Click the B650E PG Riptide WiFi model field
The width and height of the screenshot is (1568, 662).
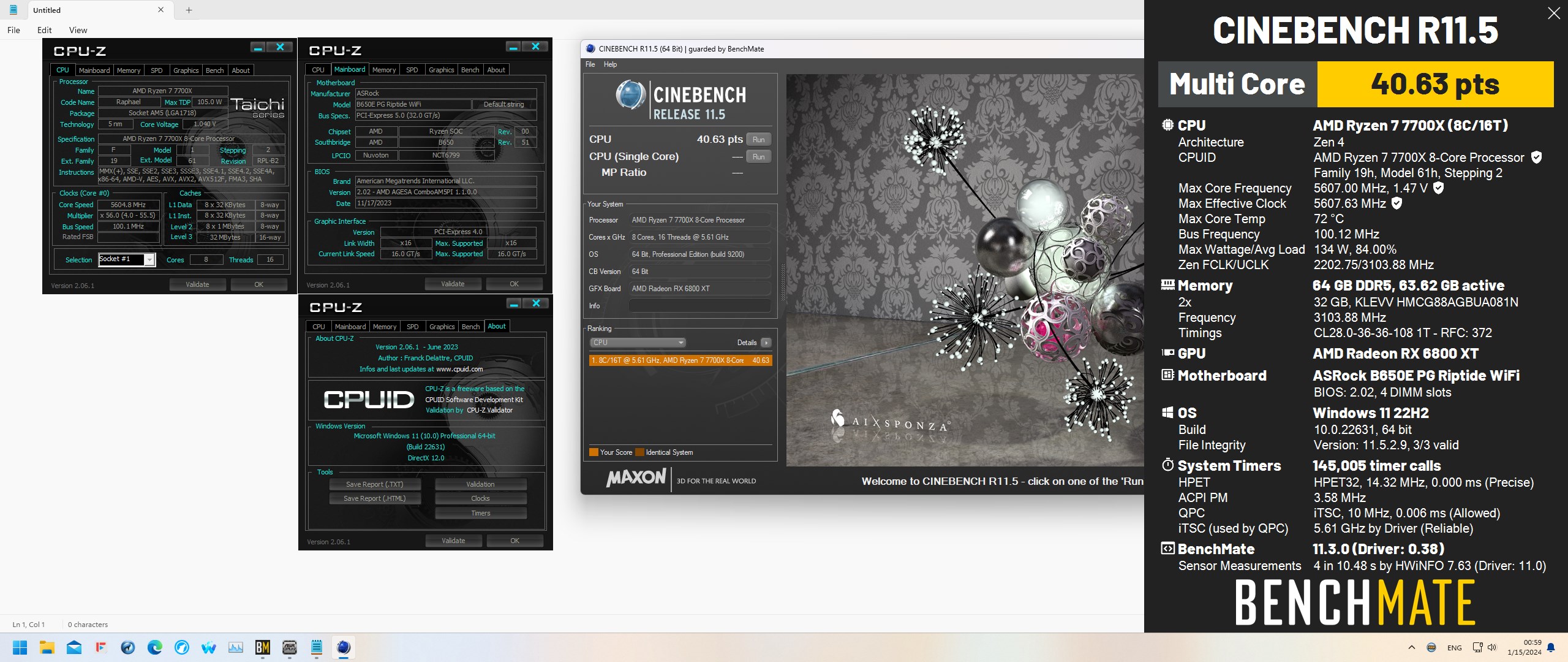[x=413, y=104]
